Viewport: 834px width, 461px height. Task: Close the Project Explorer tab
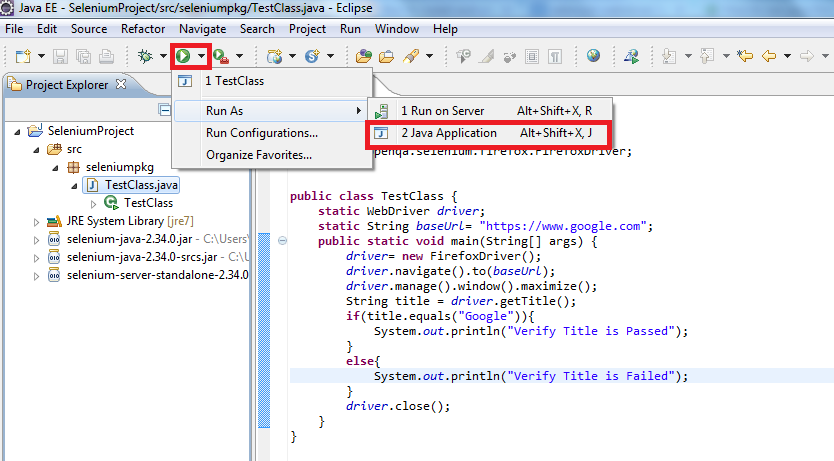click(121, 84)
